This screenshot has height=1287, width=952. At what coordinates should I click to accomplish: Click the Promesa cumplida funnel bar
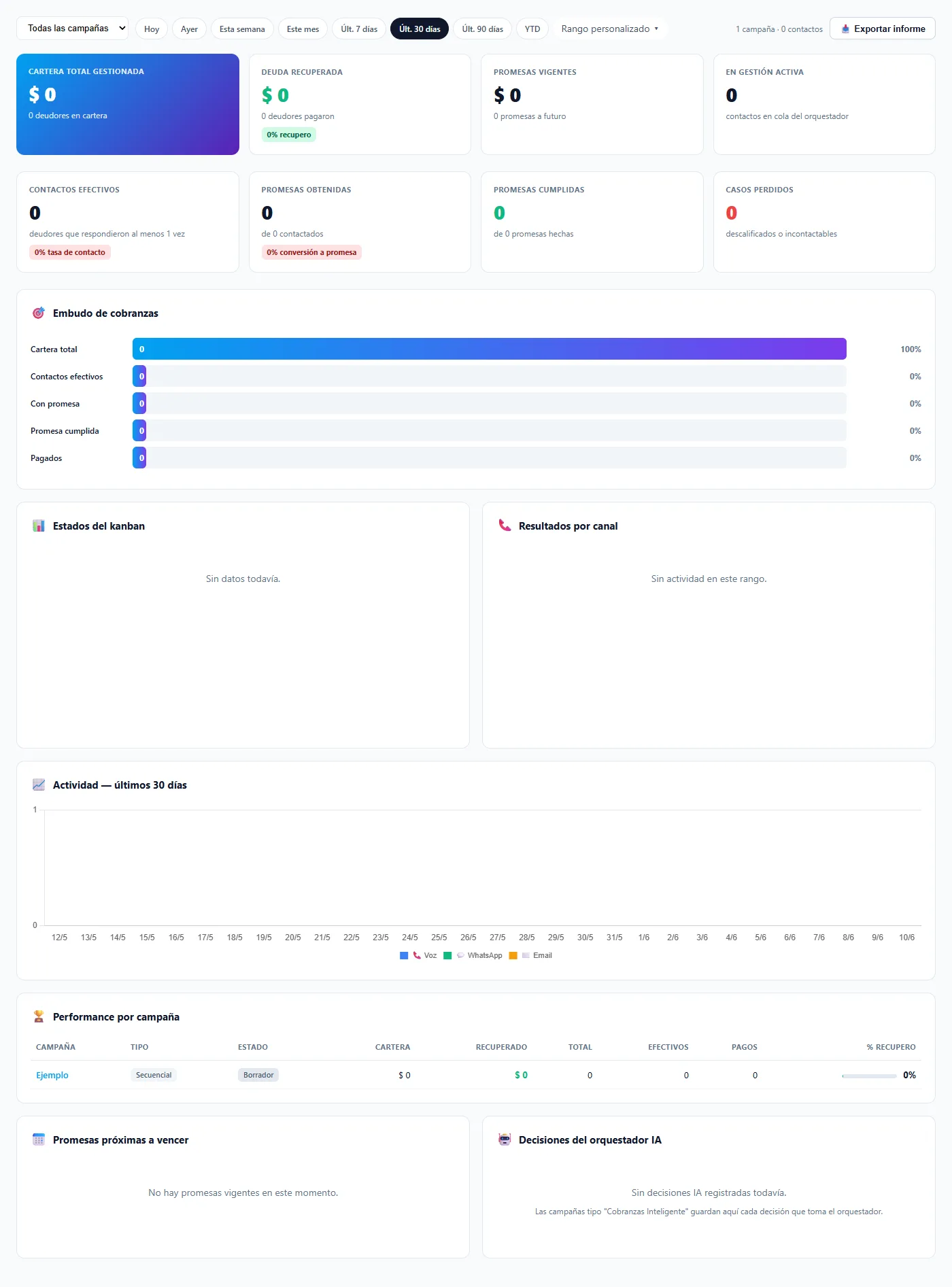pos(490,430)
